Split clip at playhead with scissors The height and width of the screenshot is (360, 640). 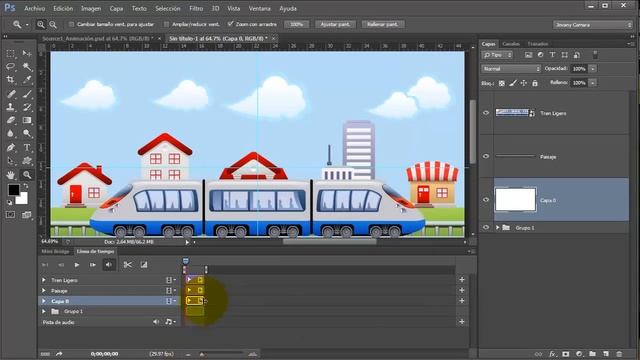pyautogui.click(x=128, y=265)
